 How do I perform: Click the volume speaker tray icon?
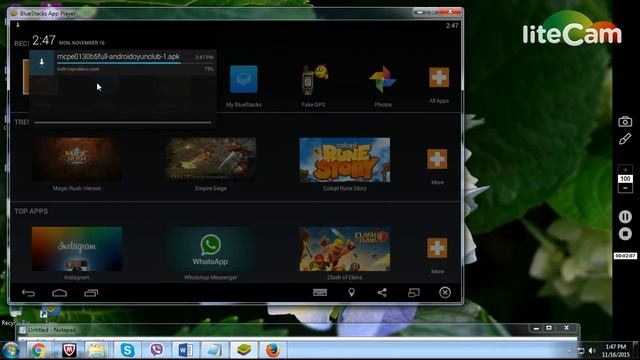(592, 351)
